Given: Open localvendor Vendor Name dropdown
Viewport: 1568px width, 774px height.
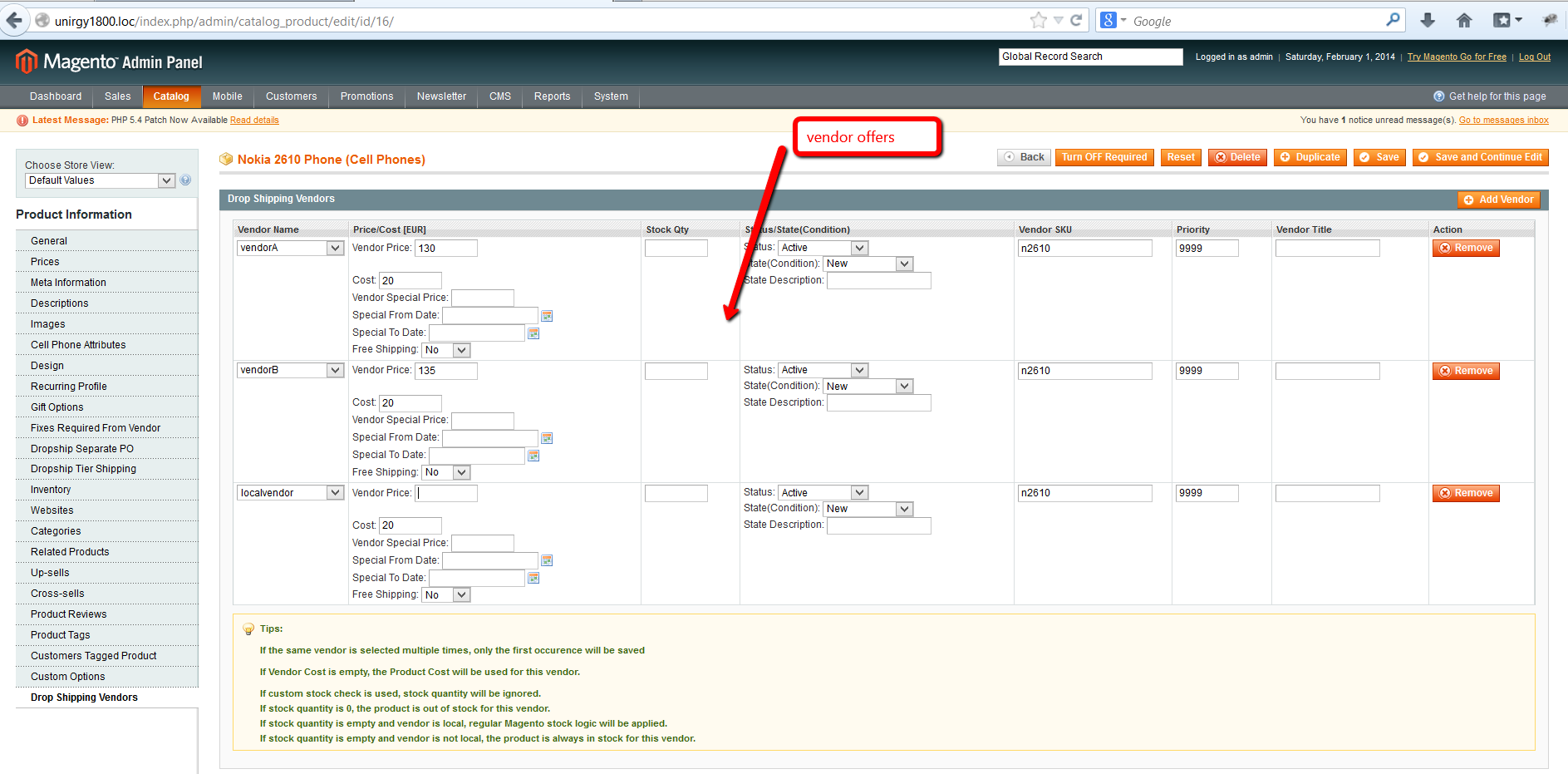Looking at the screenshot, I should 291,493.
